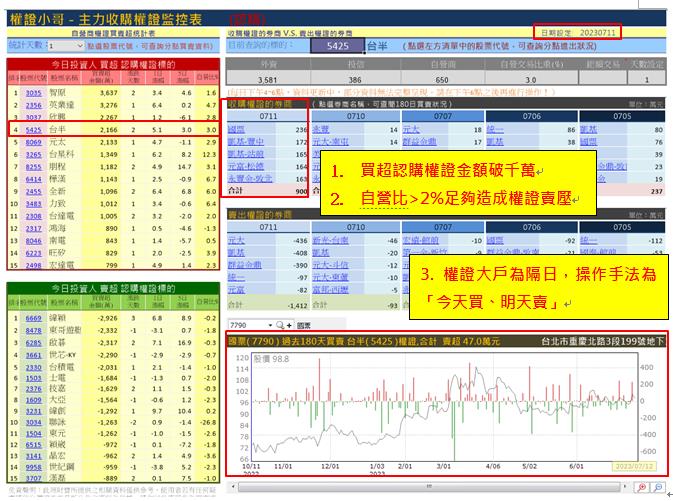Viewport: 673px width, 501px height.
Task: Open stock code 3035 智原 link
Action: click(33, 93)
